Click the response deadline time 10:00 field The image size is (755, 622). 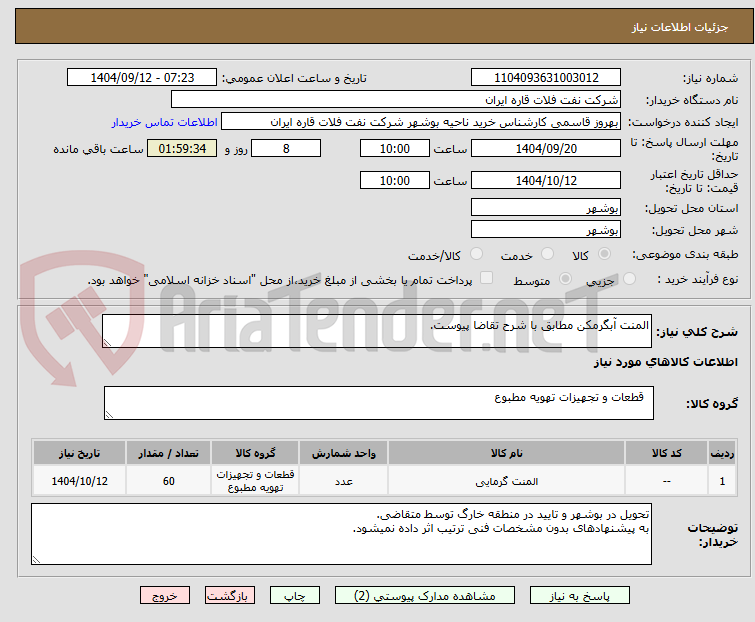(x=394, y=148)
